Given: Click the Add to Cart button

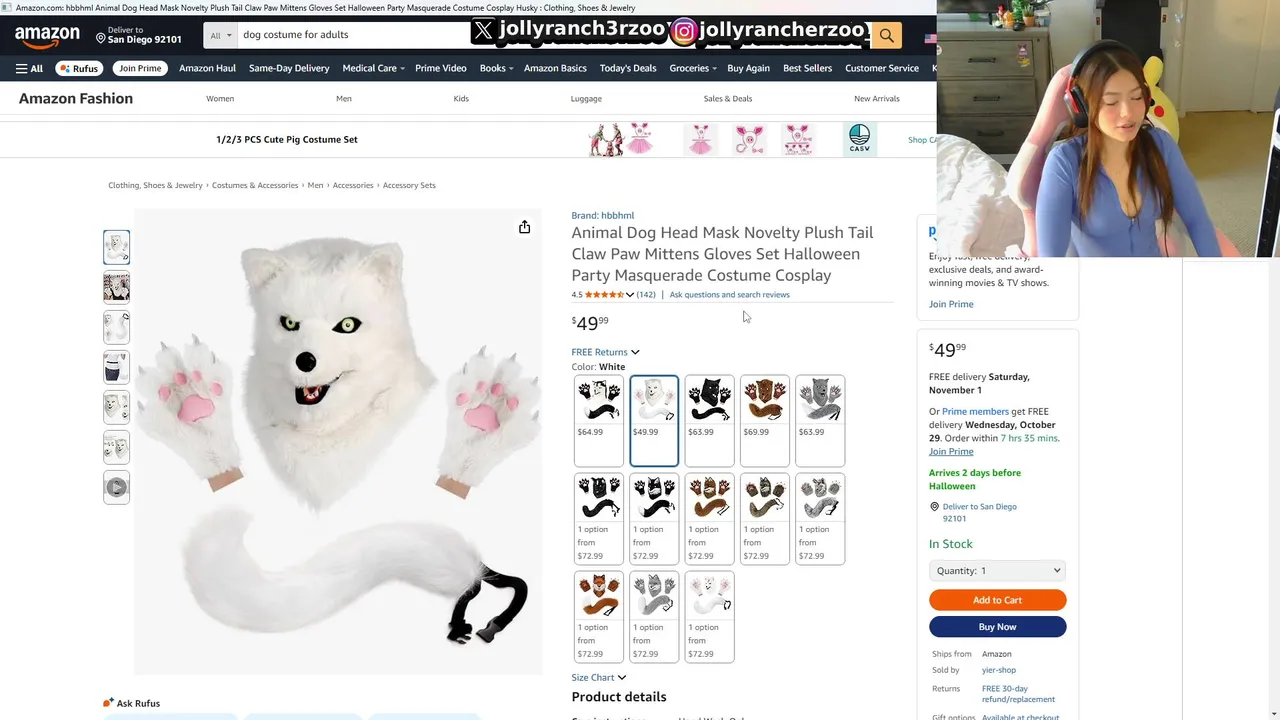Looking at the screenshot, I should click(997, 600).
